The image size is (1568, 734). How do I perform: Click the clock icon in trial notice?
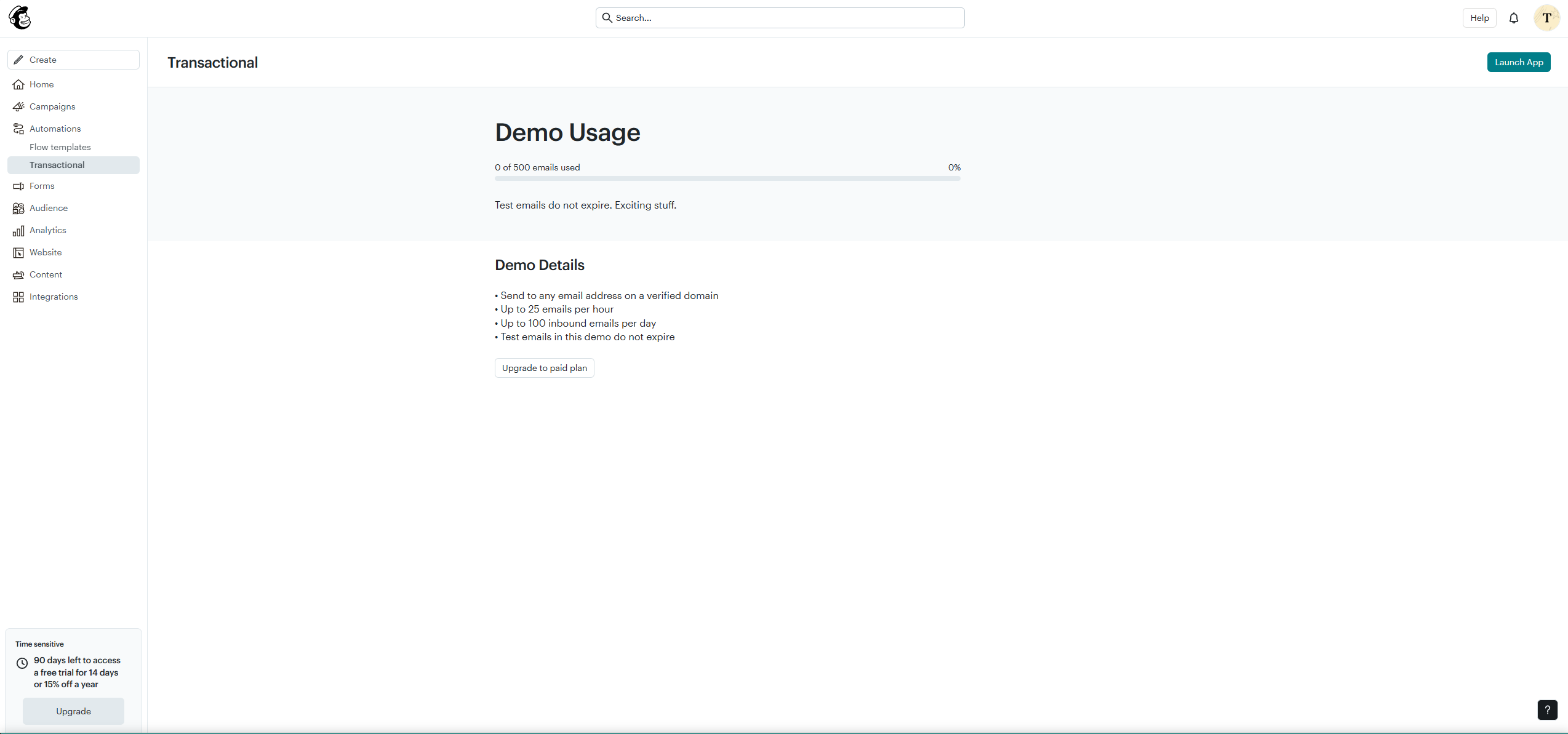22,663
